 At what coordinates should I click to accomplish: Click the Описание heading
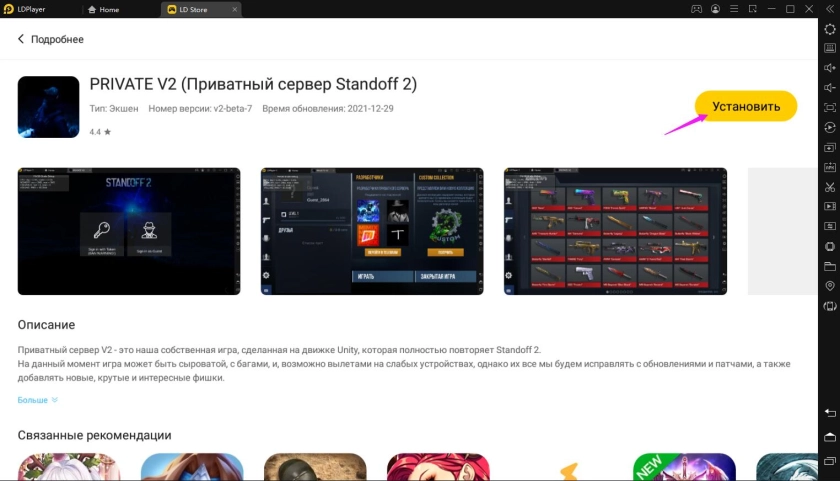coord(46,325)
